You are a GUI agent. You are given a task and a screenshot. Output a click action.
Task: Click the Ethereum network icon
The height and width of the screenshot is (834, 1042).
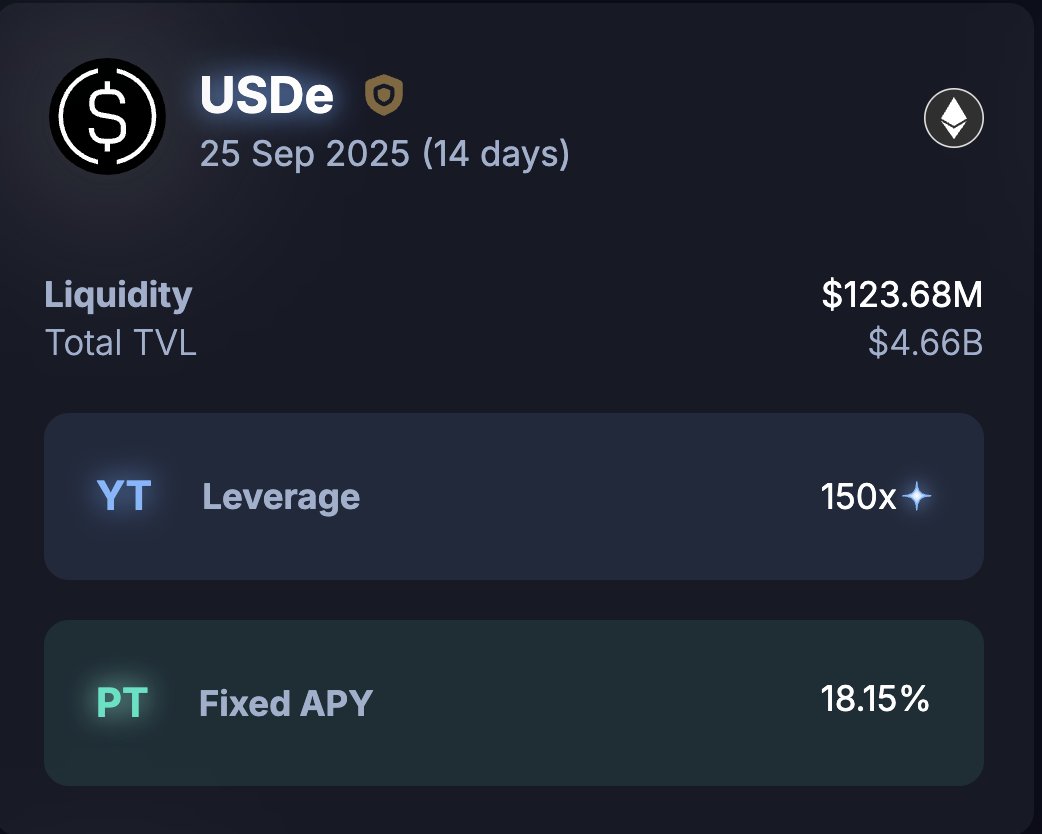pyautogui.click(x=953, y=118)
